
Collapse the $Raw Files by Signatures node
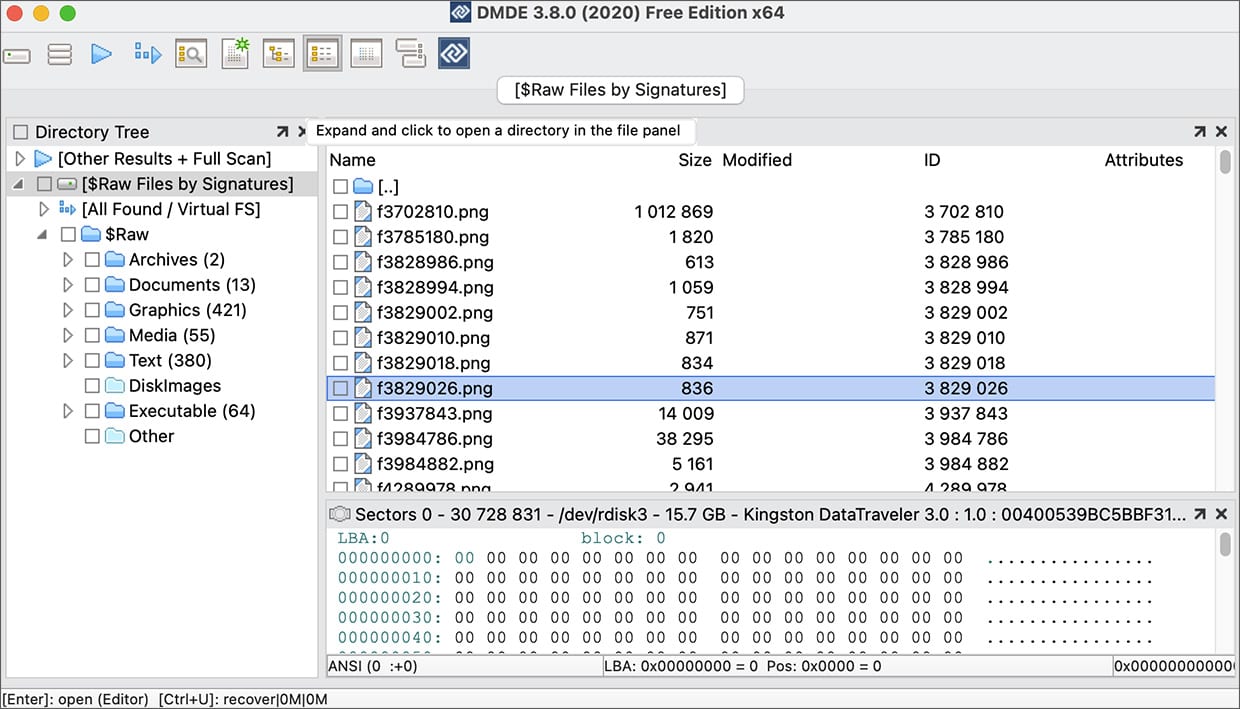point(19,185)
